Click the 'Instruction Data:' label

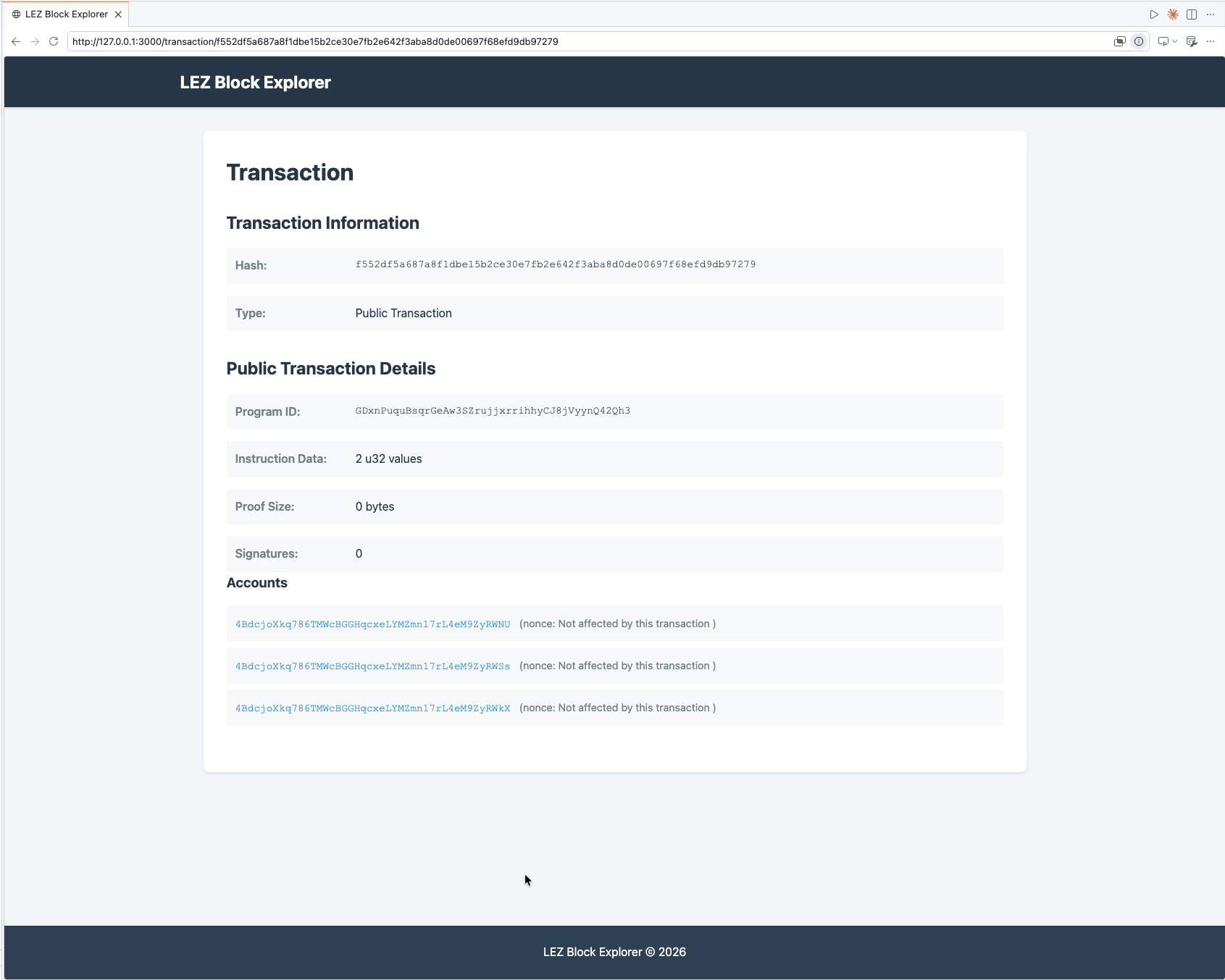[x=280, y=458]
